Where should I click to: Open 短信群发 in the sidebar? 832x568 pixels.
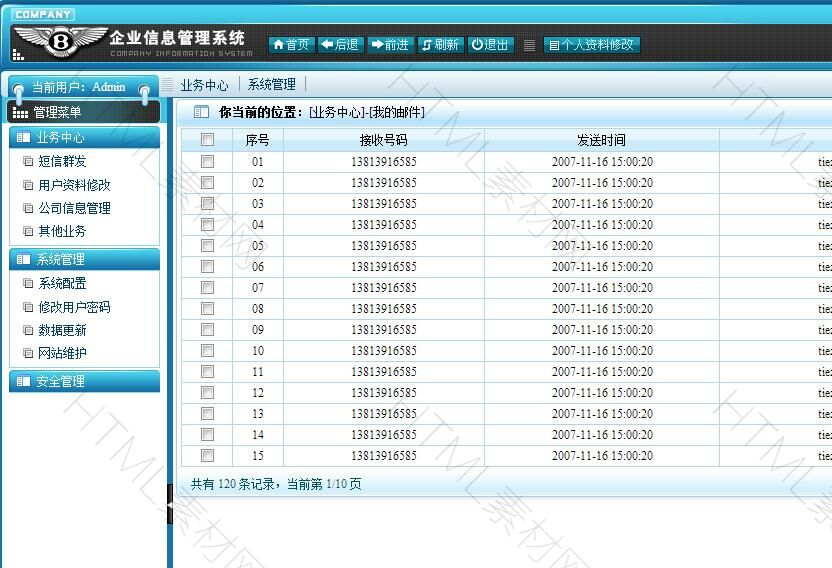[x=62, y=162]
